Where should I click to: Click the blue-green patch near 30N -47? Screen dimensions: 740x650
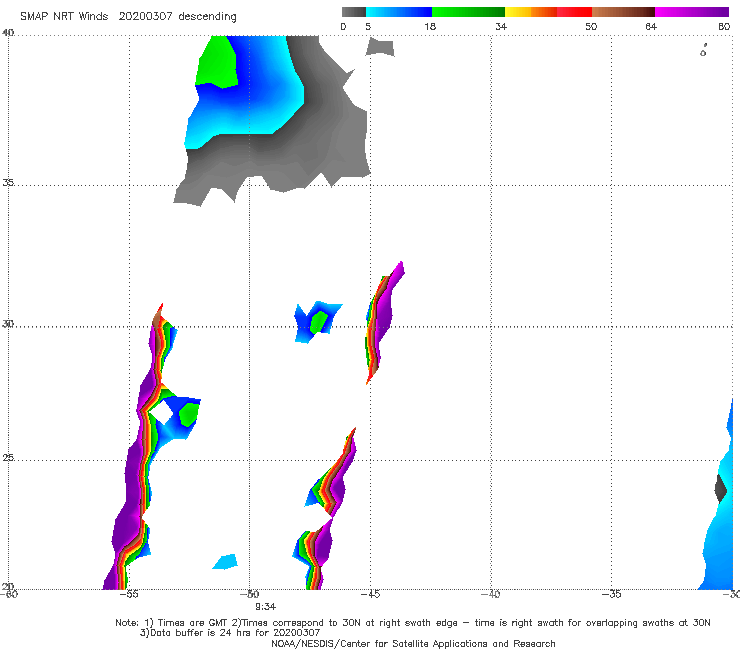318,322
